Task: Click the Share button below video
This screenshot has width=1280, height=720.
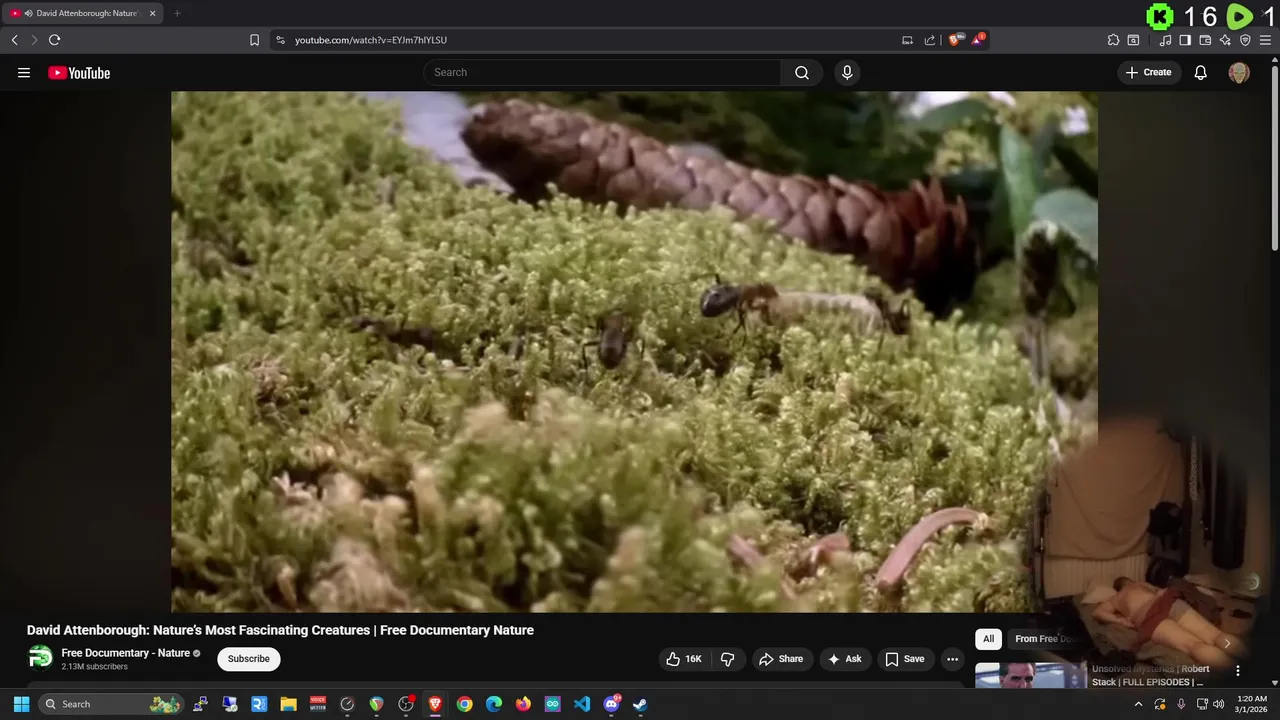Action: [781, 659]
